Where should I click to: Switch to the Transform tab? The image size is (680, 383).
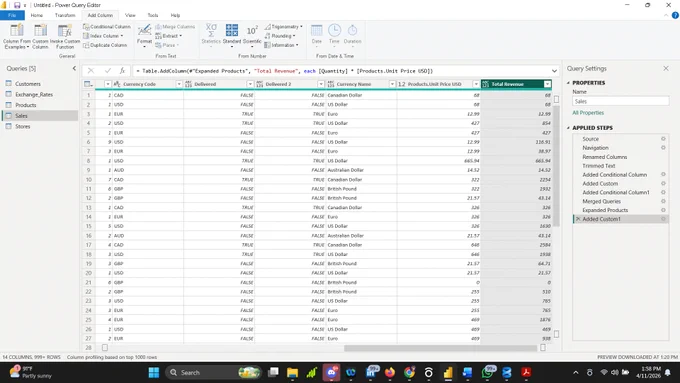click(x=65, y=15)
